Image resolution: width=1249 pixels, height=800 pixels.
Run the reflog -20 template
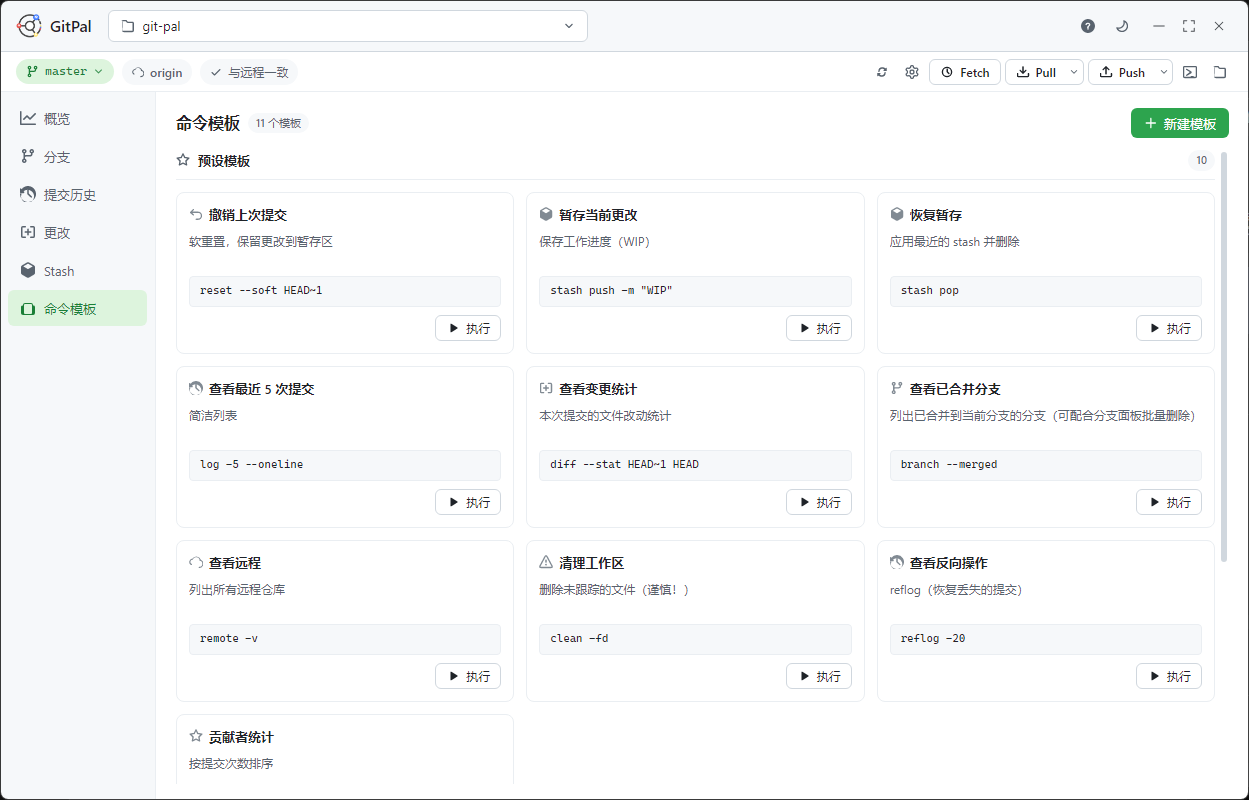(1169, 676)
